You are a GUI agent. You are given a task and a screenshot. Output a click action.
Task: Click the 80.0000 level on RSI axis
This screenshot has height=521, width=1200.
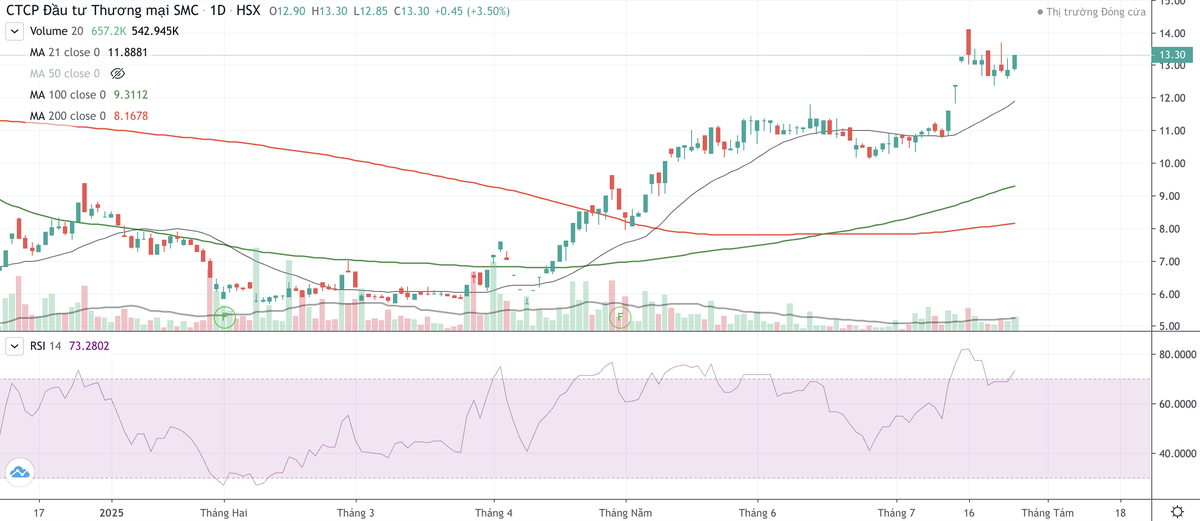(x=1175, y=355)
